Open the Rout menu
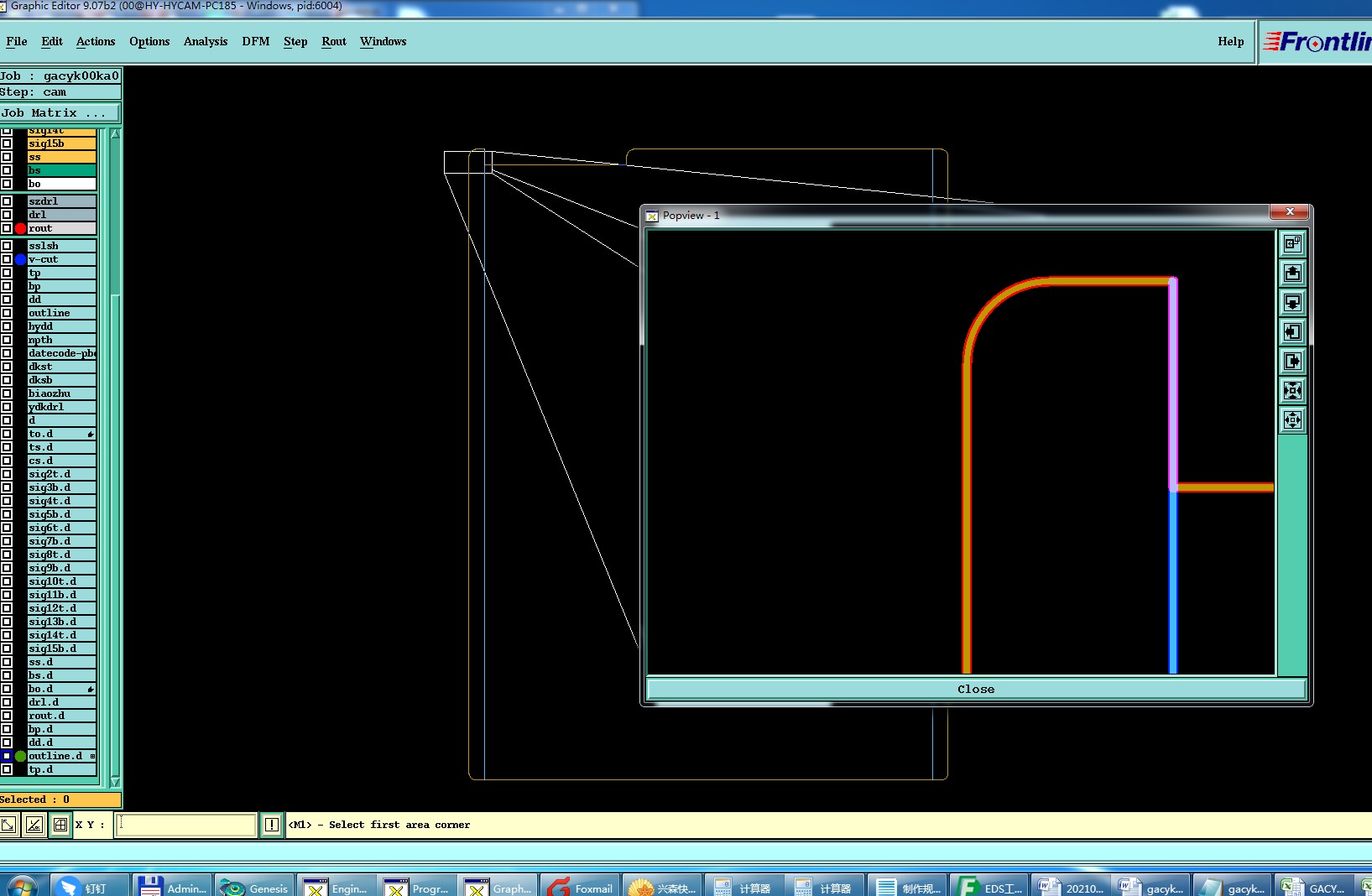 tap(334, 41)
